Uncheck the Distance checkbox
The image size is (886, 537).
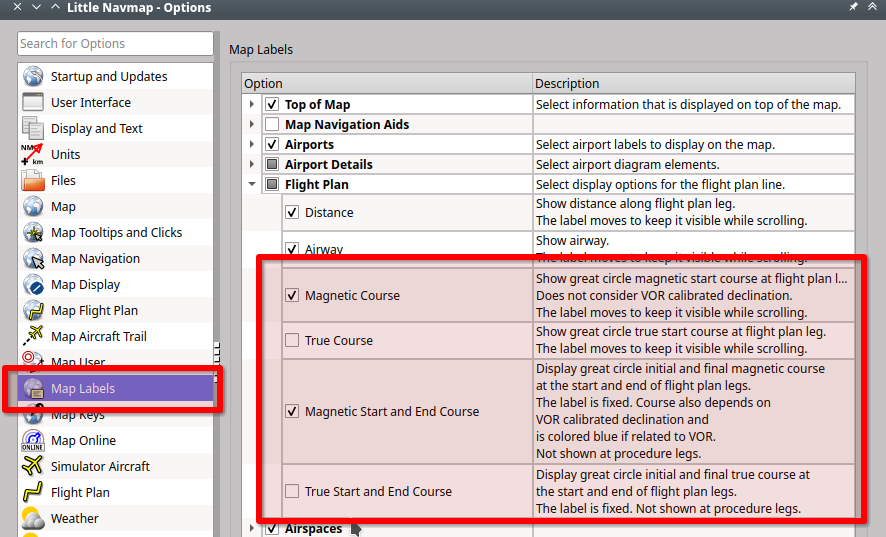click(292, 213)
